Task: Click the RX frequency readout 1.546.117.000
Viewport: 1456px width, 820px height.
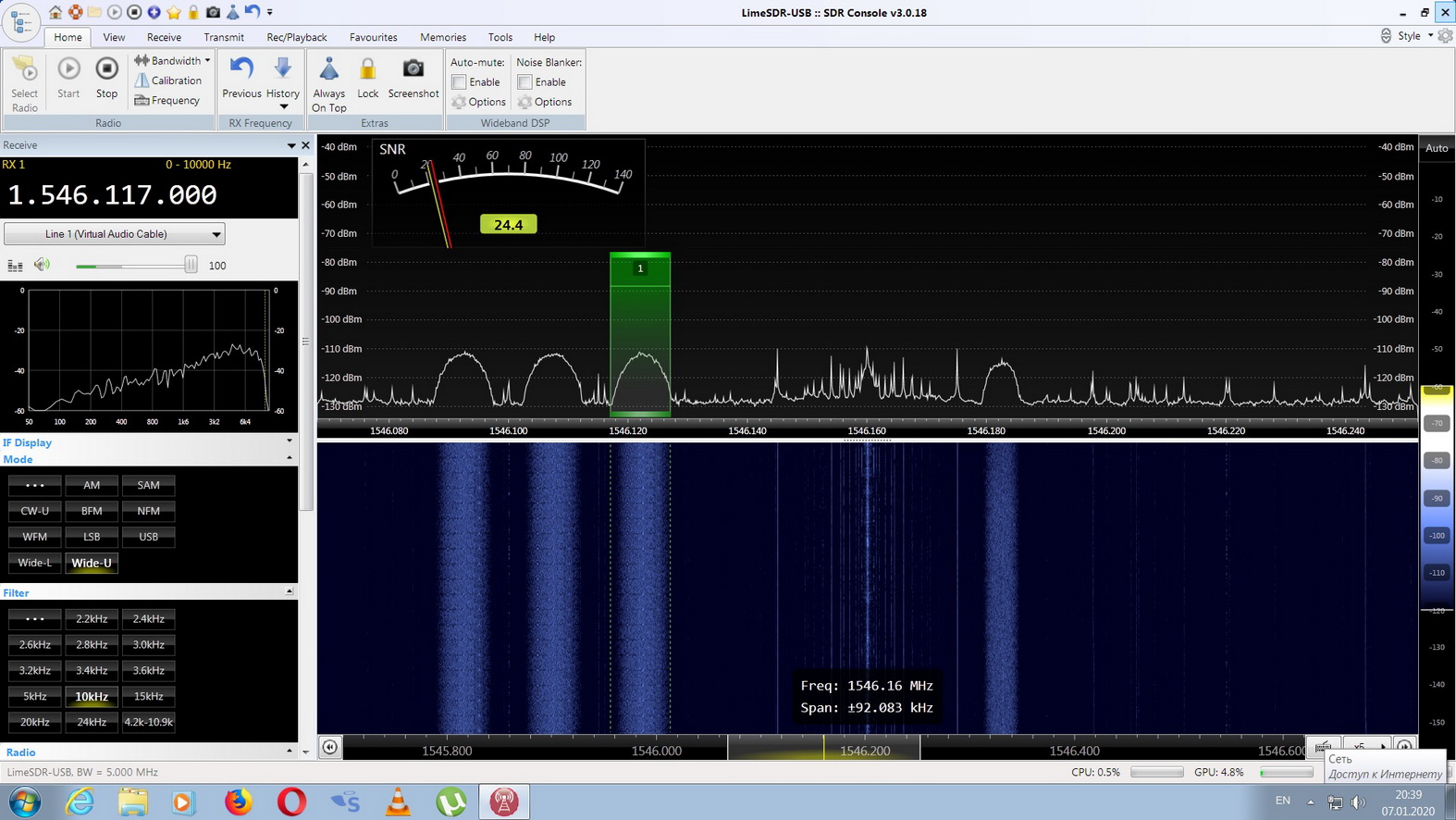Action: [x=113, y=194]
